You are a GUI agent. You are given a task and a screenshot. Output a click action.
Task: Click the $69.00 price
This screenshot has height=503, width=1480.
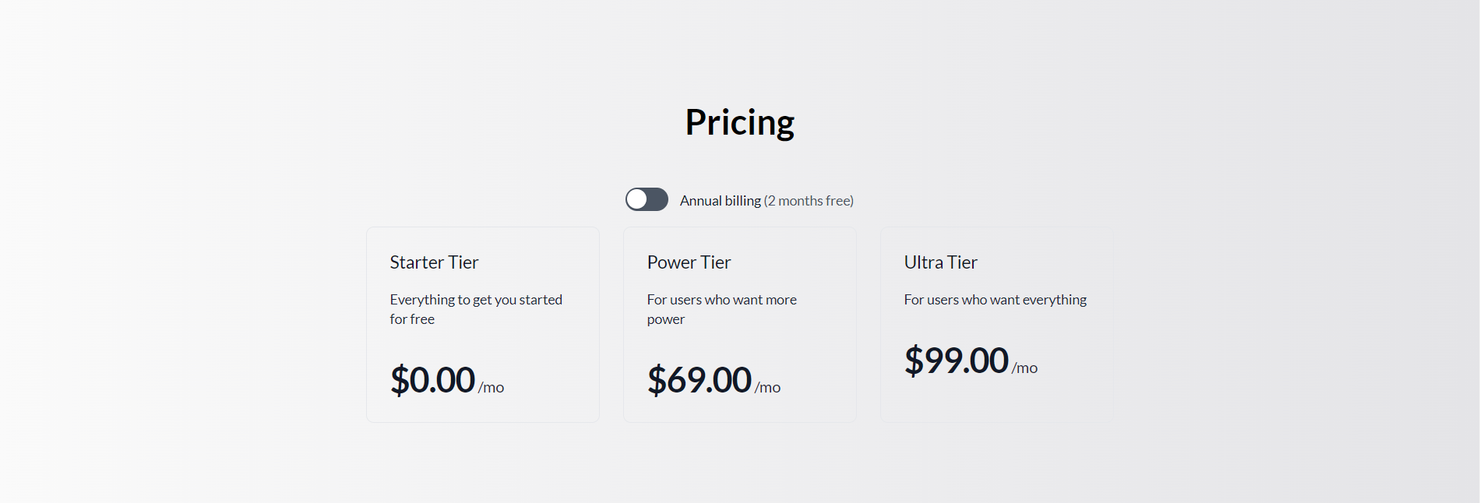[699, 380]
